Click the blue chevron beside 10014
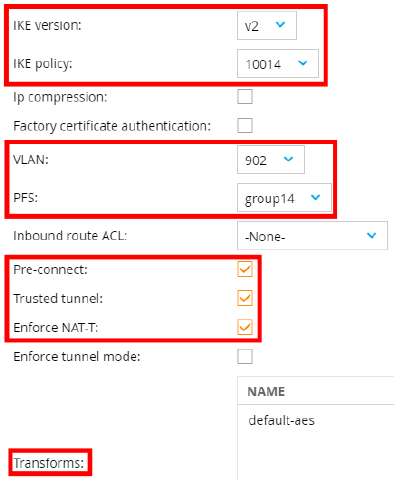The height and width of the screenshot is (491, 400). click(302, 63)
